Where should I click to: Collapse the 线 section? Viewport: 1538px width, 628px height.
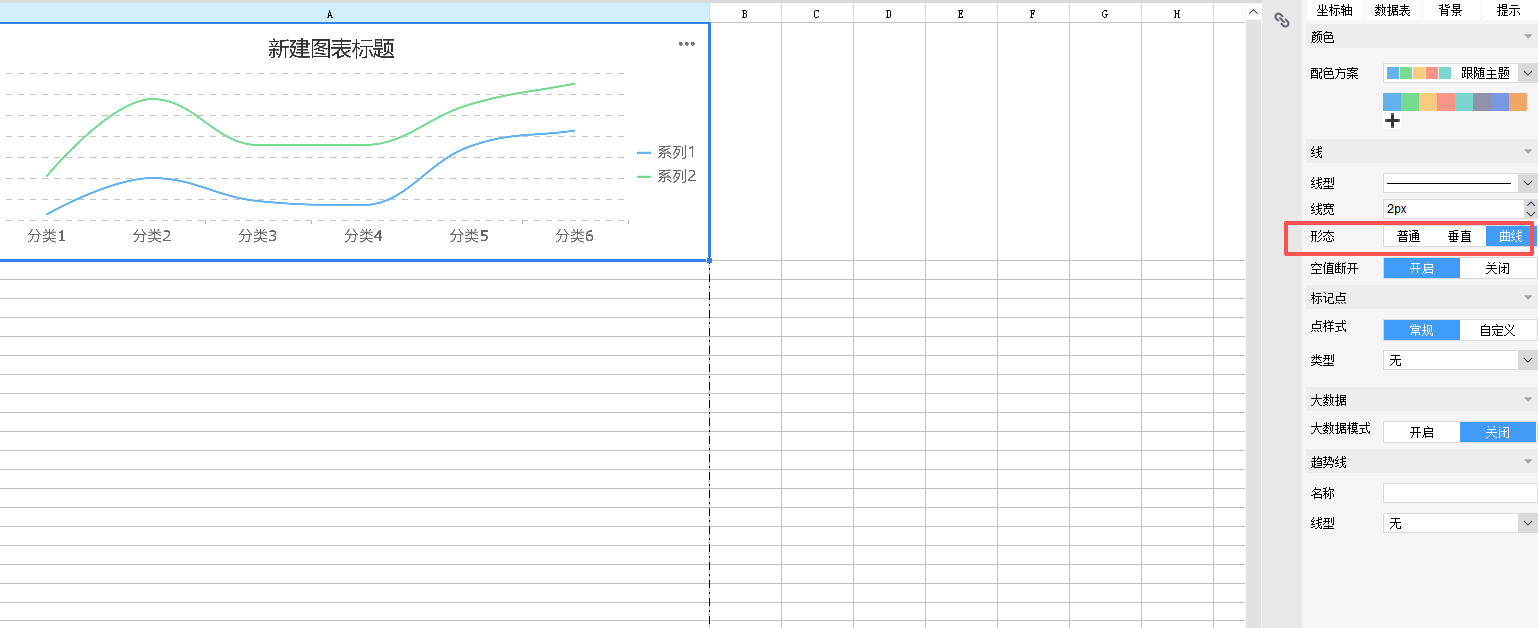pos(1527,152)
